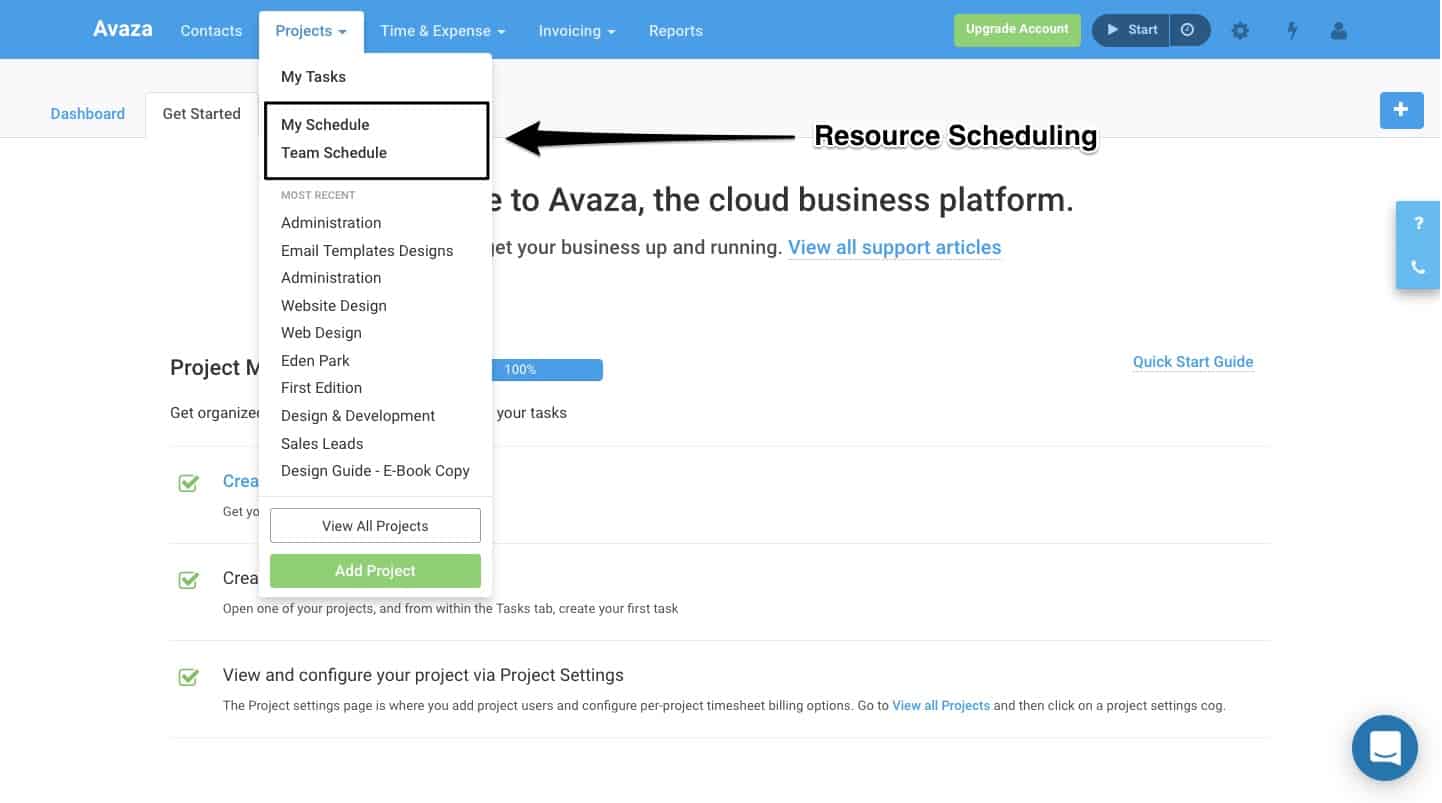Switch to the Dashboard tab
The height and width of the screenshot is (803, 1442).
point(87,114)
